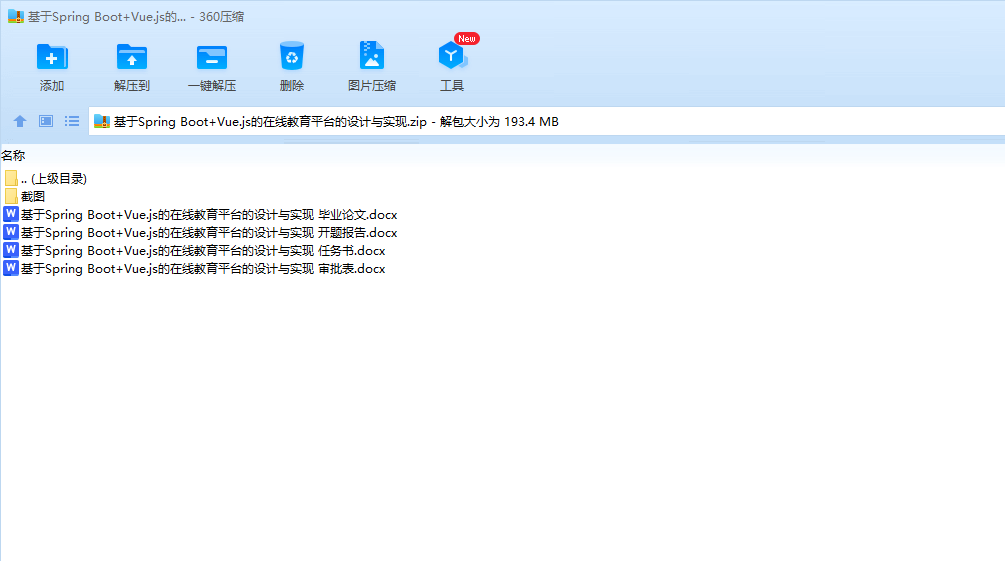Open the 图片压缩 image compression tool
This screenshot has width=1005, height=561.
pos(372,56)
